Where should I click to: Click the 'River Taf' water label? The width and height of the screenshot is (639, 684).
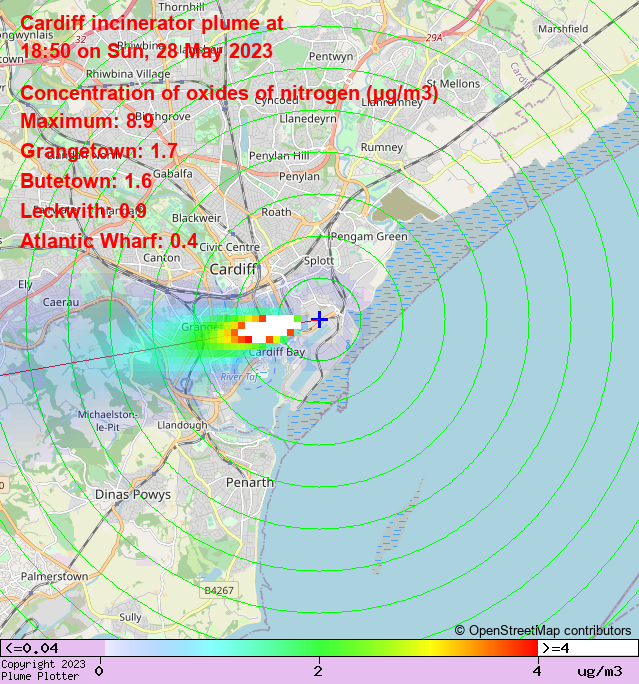239,377
